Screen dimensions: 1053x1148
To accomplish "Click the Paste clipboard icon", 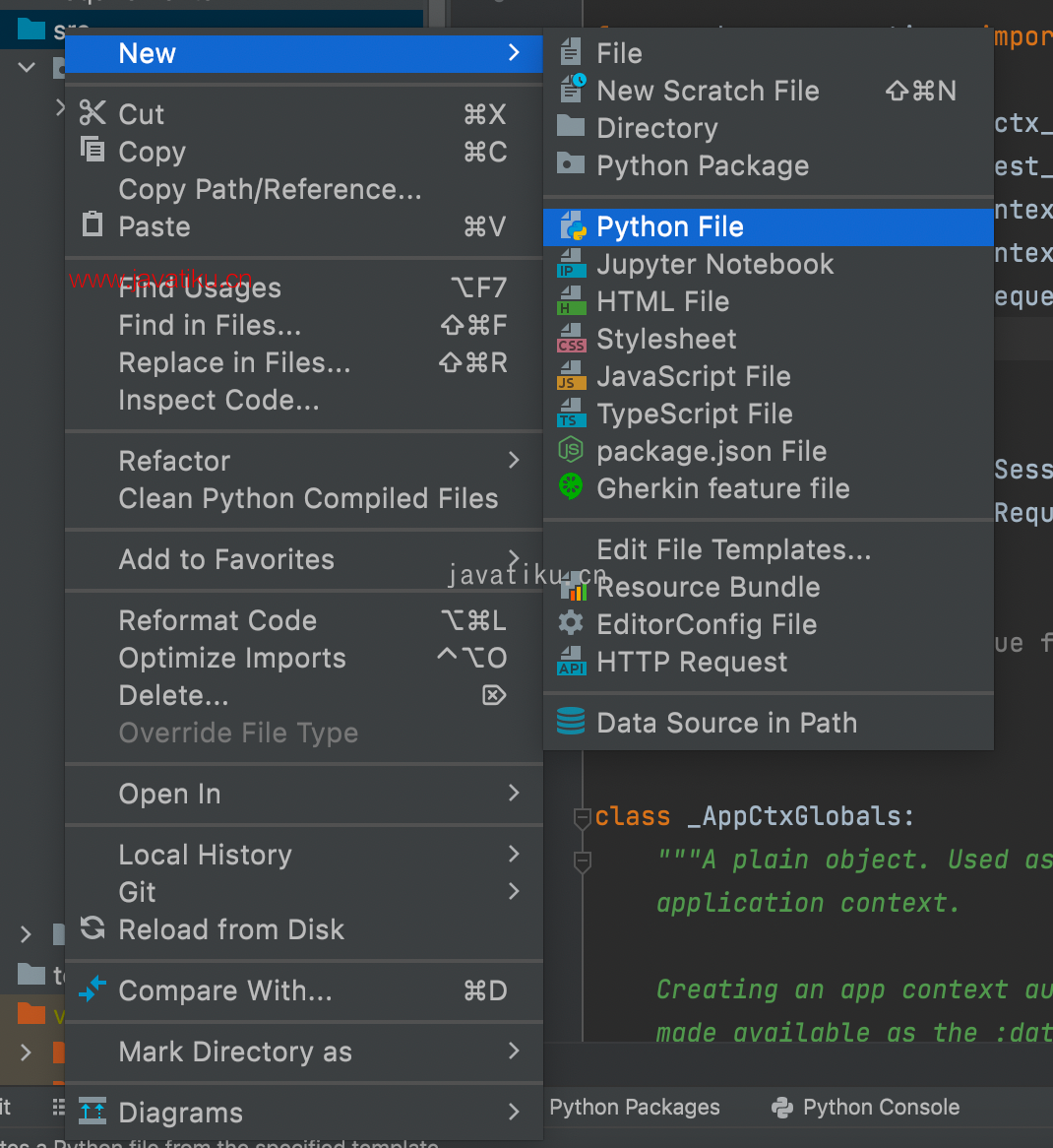I will [x=93, y=223].
